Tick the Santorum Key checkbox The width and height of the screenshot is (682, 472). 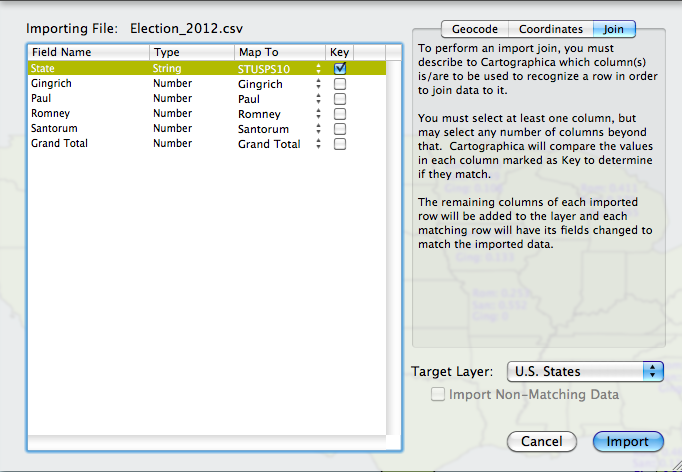pos(340,129)
